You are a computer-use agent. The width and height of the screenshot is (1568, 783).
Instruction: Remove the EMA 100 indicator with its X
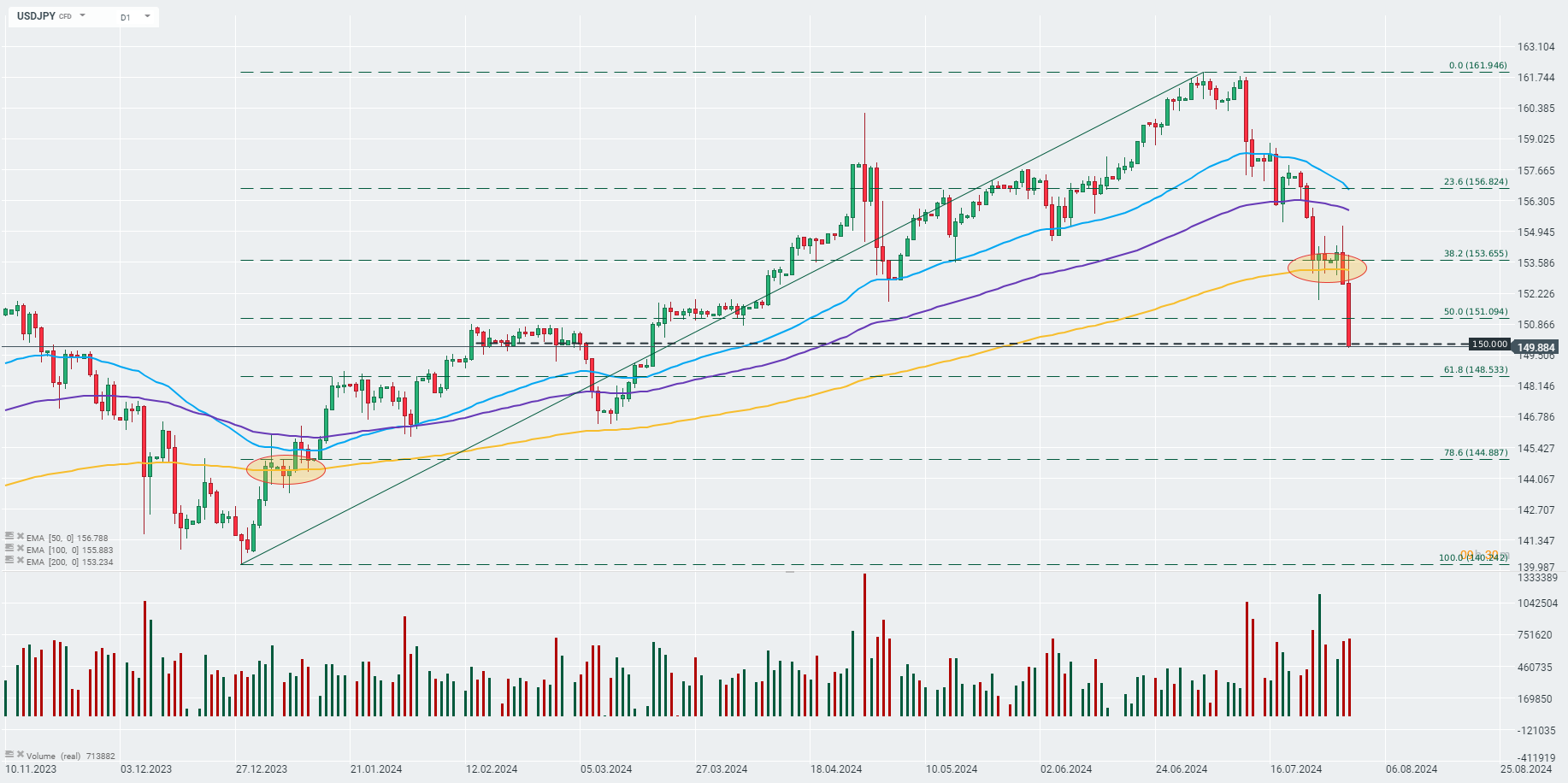(x=20, y=549)
